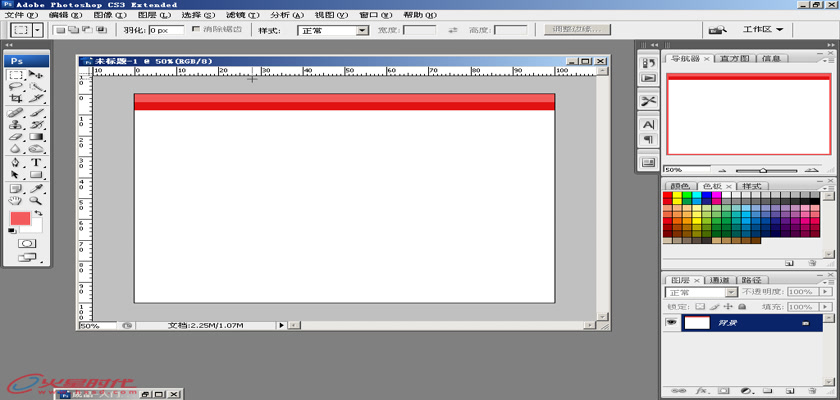Toggle lock transparent pixels in Layers panel
This screenshot has height=400, width=840.
pyautogui.click(x=701, y=306)
